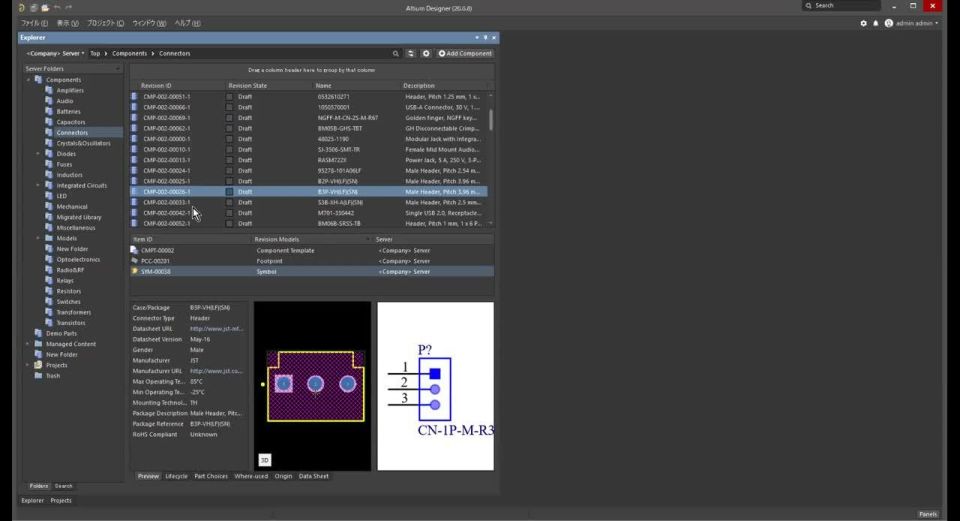Image resolution: width=960 pixels, height=521 pixels.
Task: Open the ファイル (File) menu
Action: click(34, 23)
